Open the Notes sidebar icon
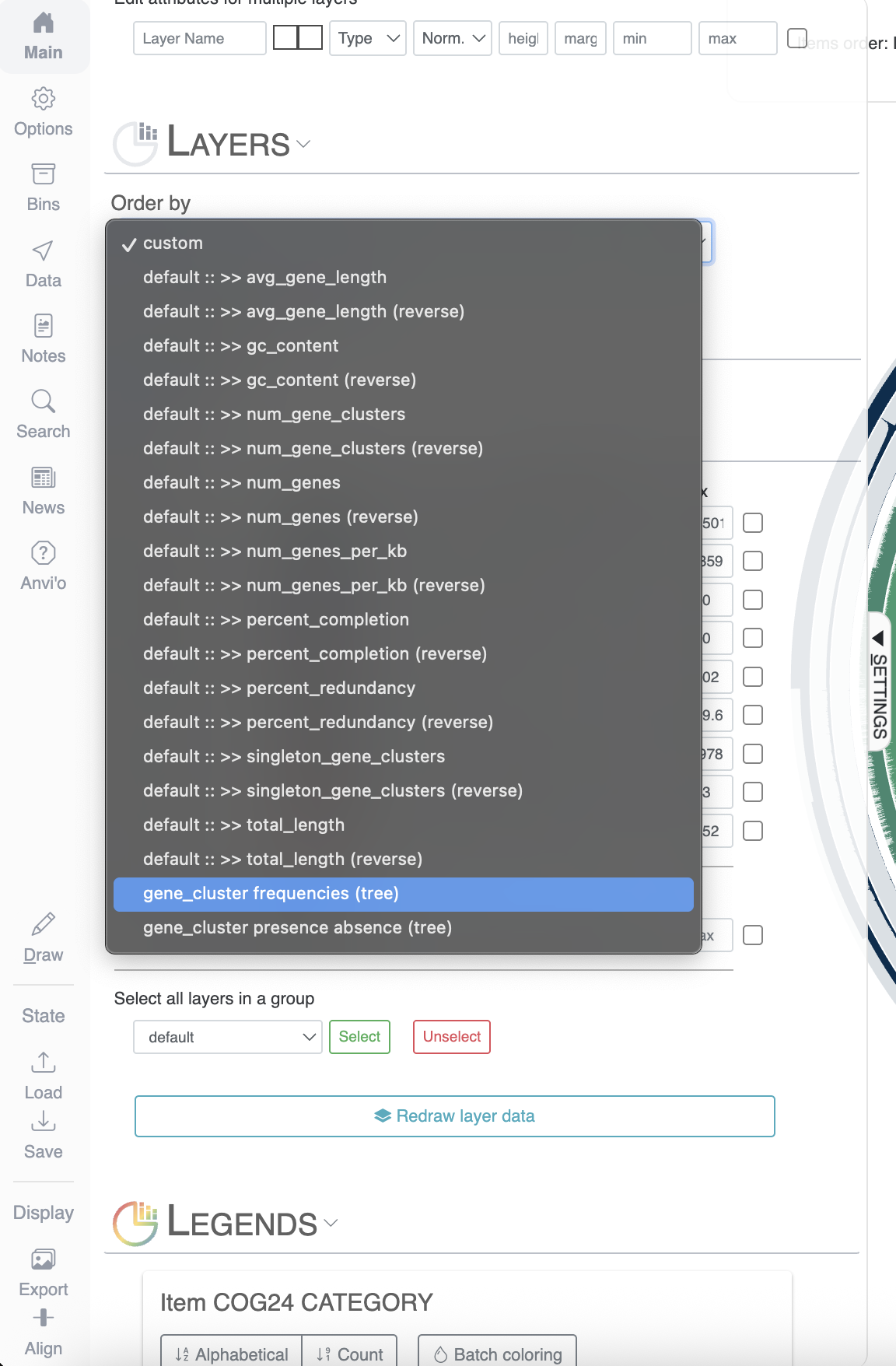The image size is (896, 1366). tap(43, 326)
